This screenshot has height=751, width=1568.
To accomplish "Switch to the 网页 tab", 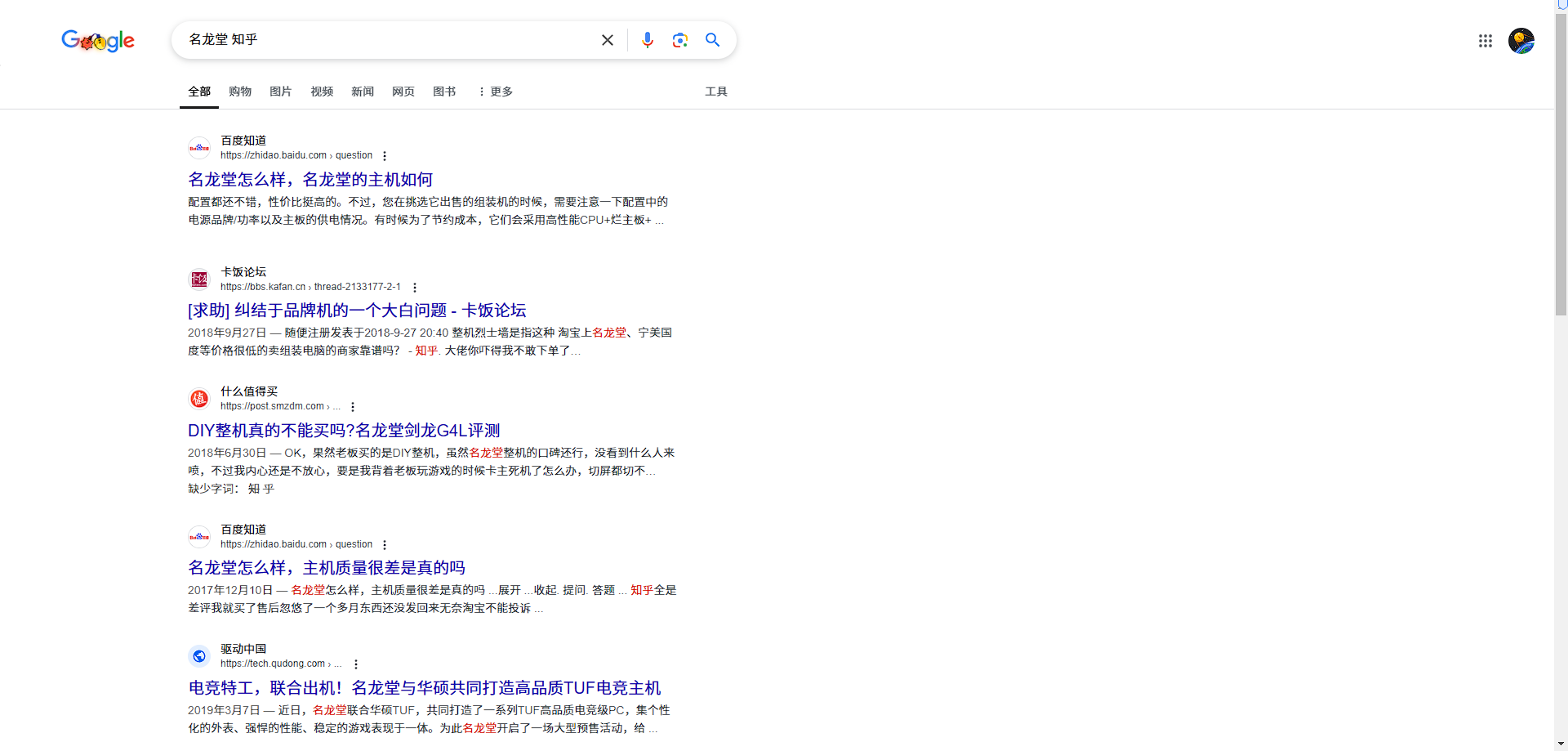I will [x=403, y=92].
